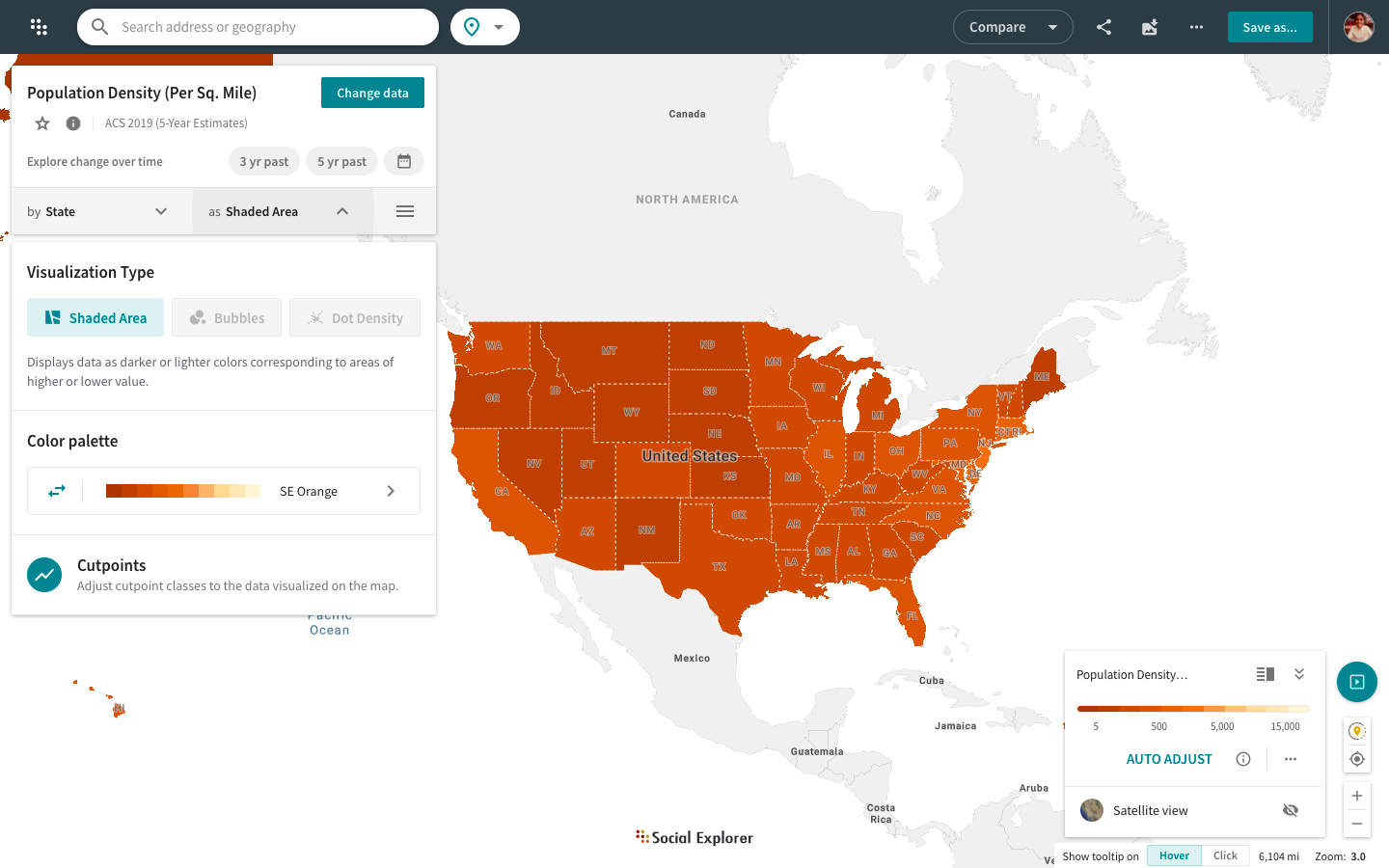This screenshot has width=1389, height=868.
Task: Open the Compare dropdown
Action: [1013, 27]
